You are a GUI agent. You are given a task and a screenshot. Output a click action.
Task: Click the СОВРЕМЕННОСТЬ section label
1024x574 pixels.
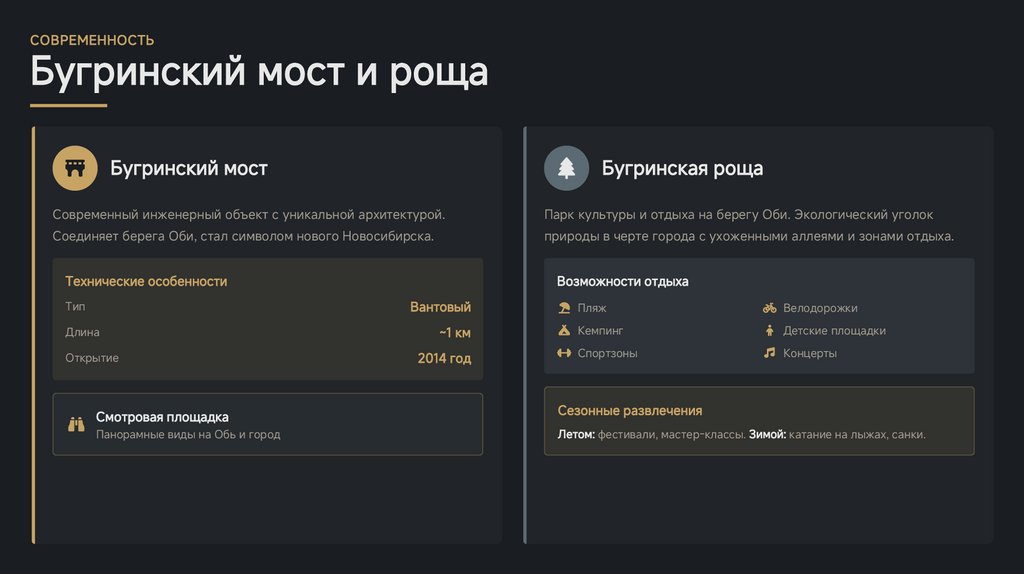coord(92,40)
